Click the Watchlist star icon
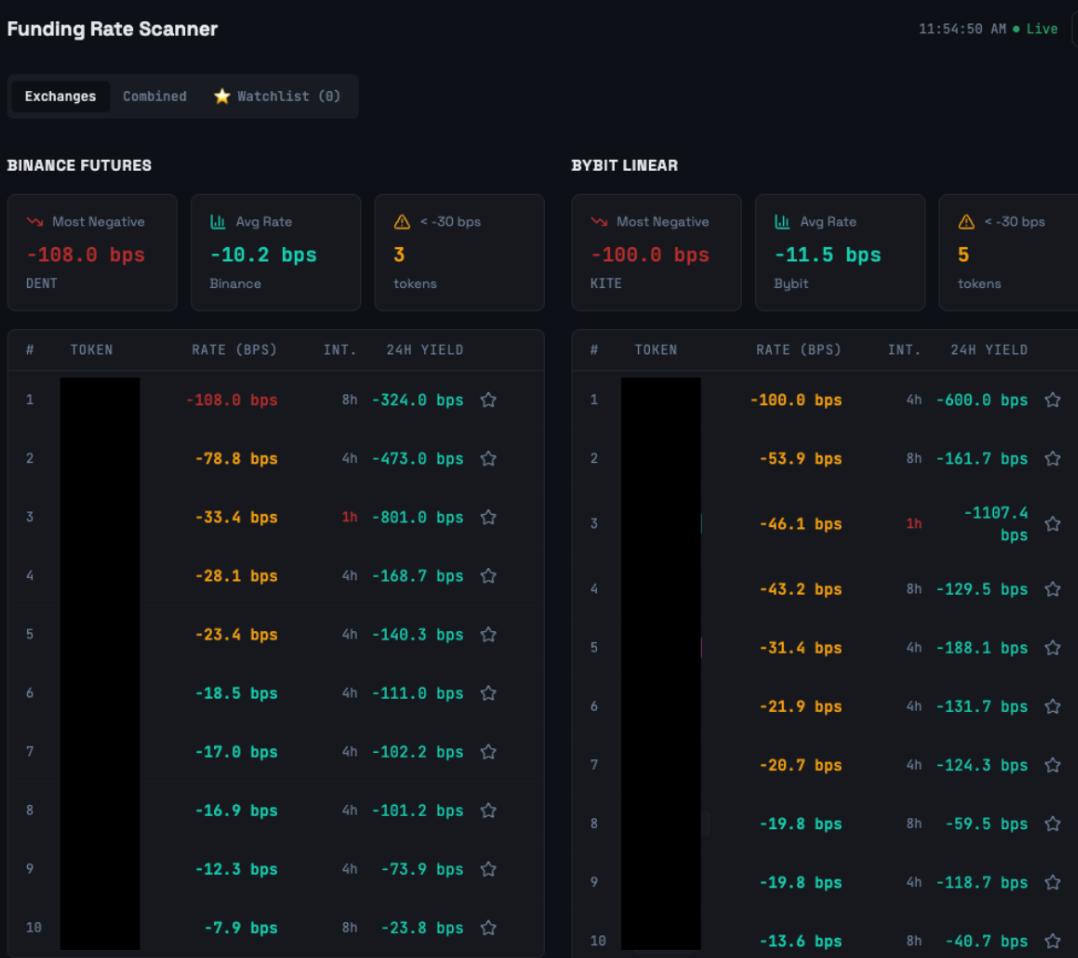Screen dimensions: 1078x958 coord(221,96)
